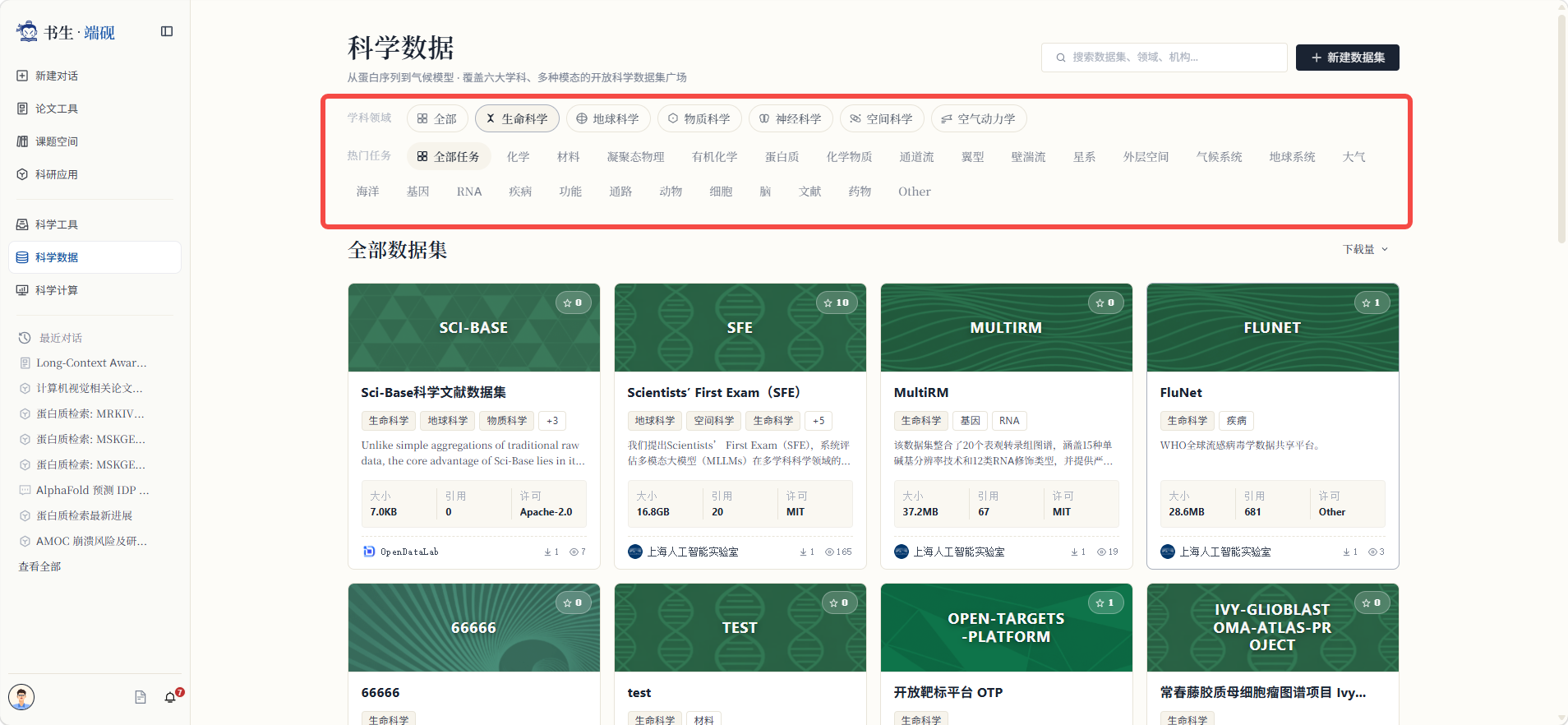Start a 新建对话 from the sidebar

pos(95,76)
